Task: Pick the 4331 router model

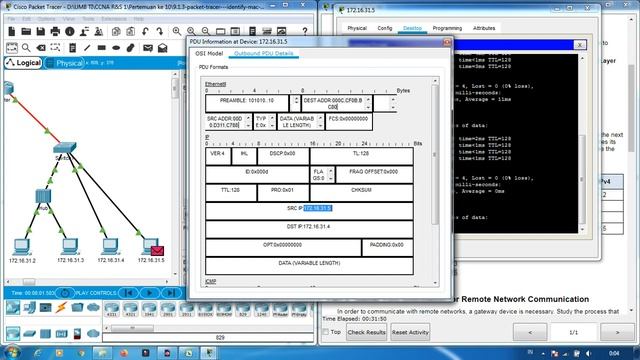Action: click(x=111, y=309)
